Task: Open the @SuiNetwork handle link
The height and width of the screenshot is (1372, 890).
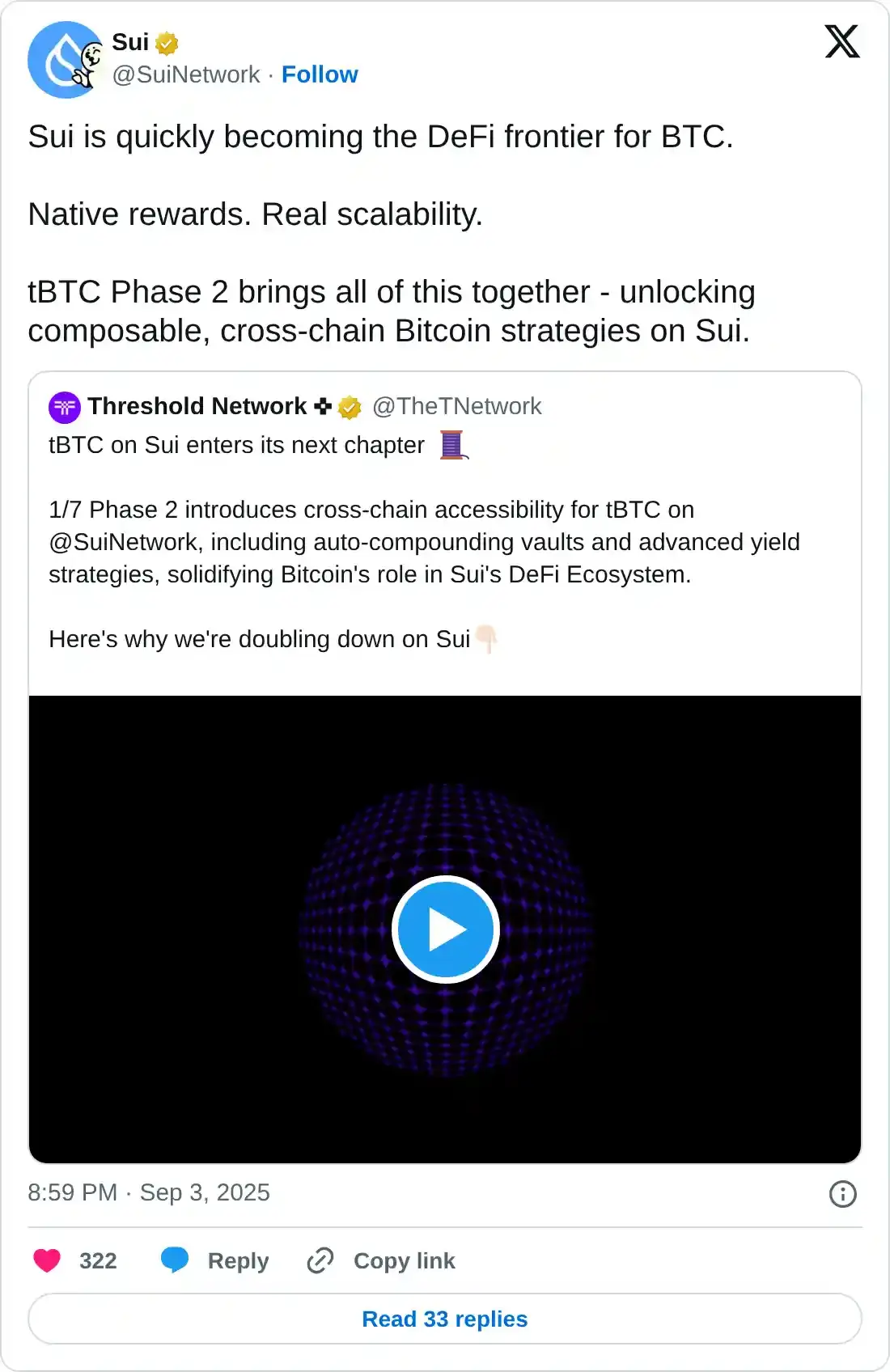Action: click(186, 74)
